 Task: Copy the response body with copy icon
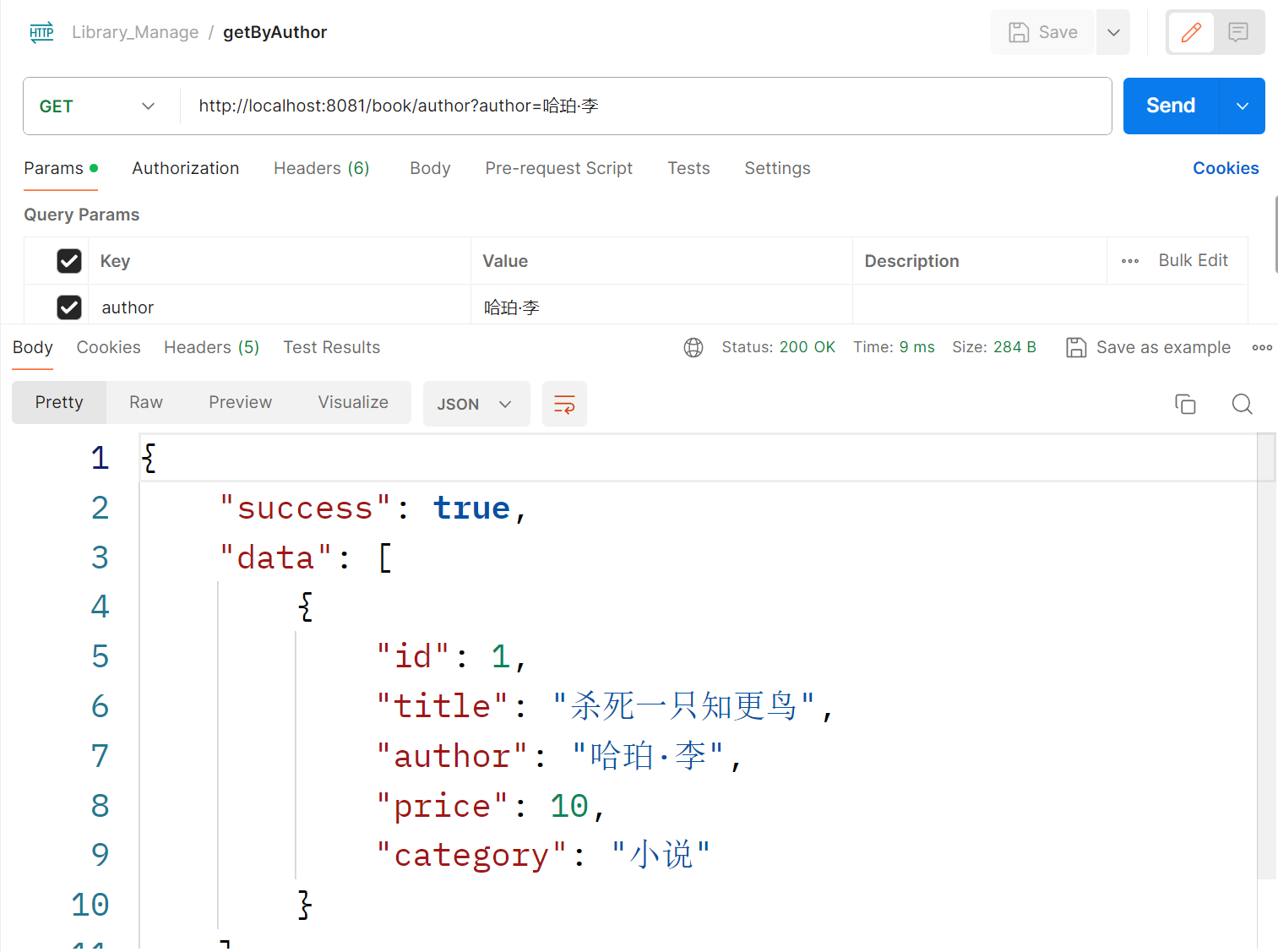click(x=1185, y=404)
